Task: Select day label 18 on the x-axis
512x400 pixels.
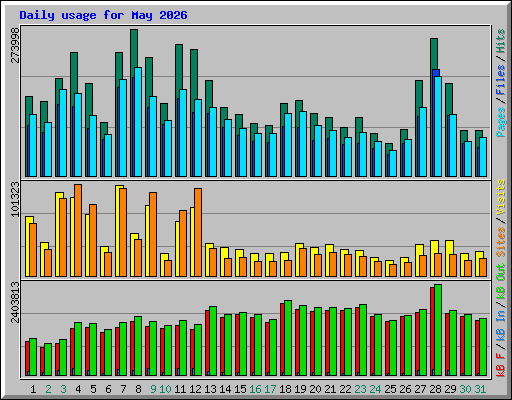Action: 285,389
